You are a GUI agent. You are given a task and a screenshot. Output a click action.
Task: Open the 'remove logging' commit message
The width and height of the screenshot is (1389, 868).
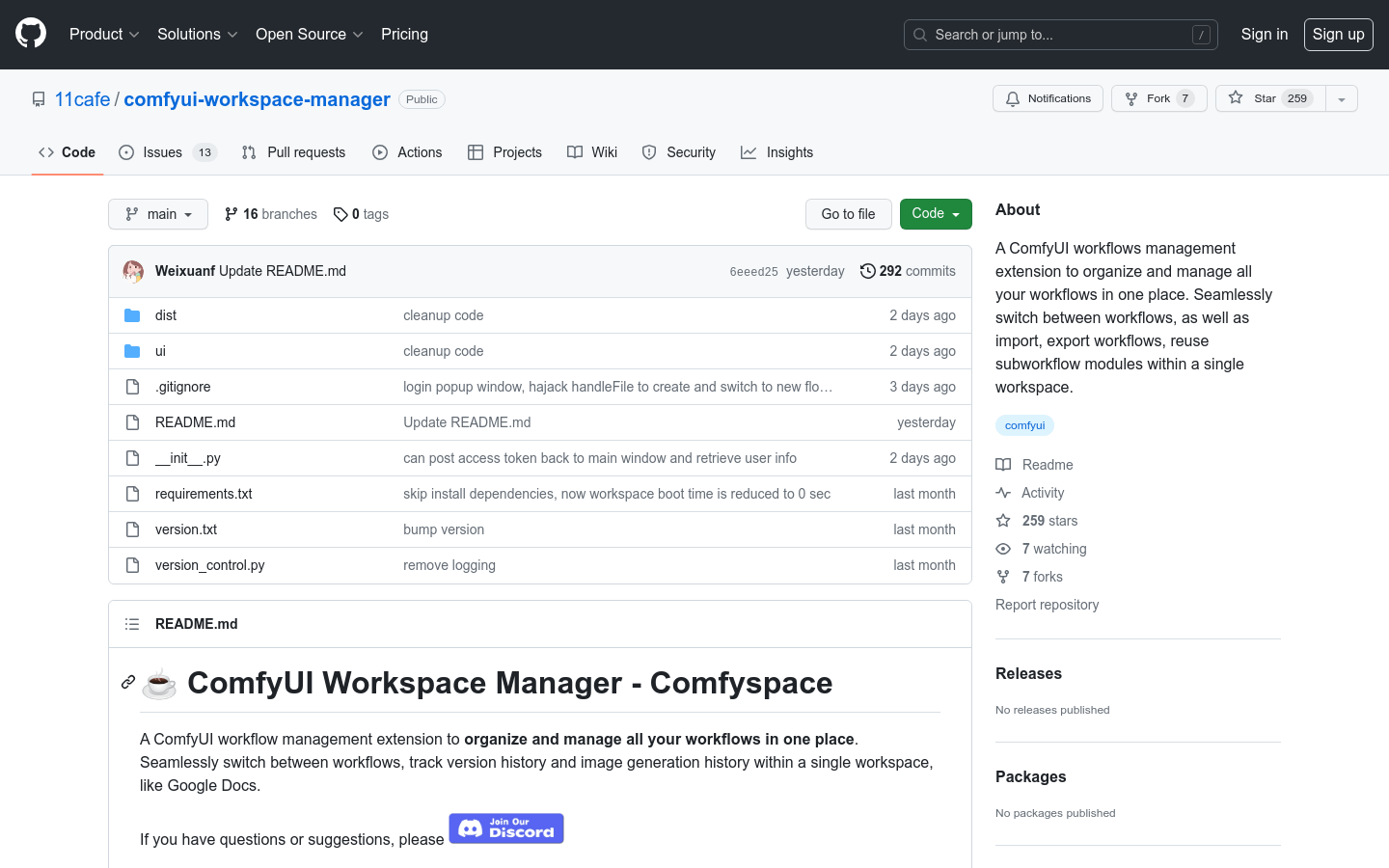[449, 565]
